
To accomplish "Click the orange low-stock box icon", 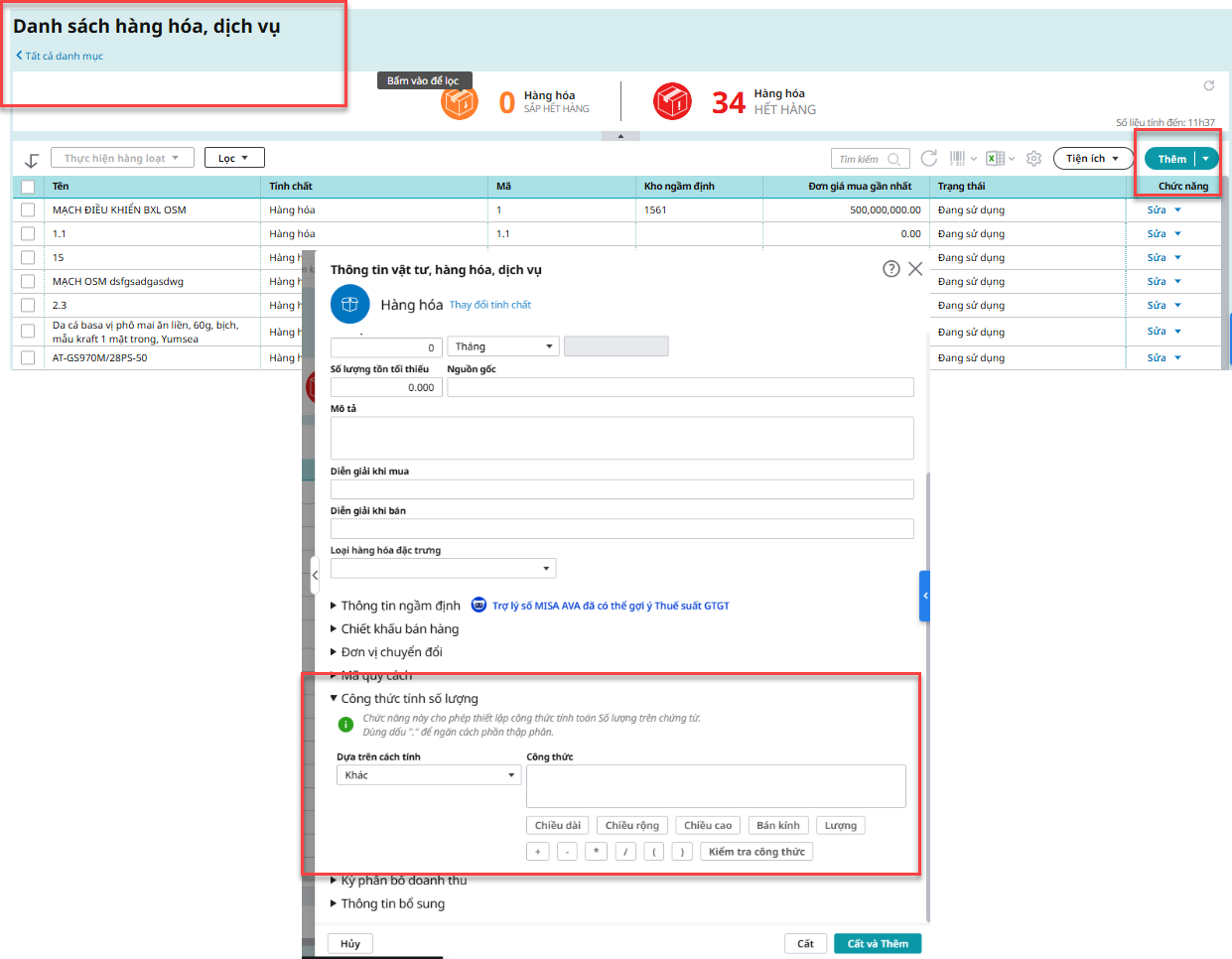I will [460, 101].
